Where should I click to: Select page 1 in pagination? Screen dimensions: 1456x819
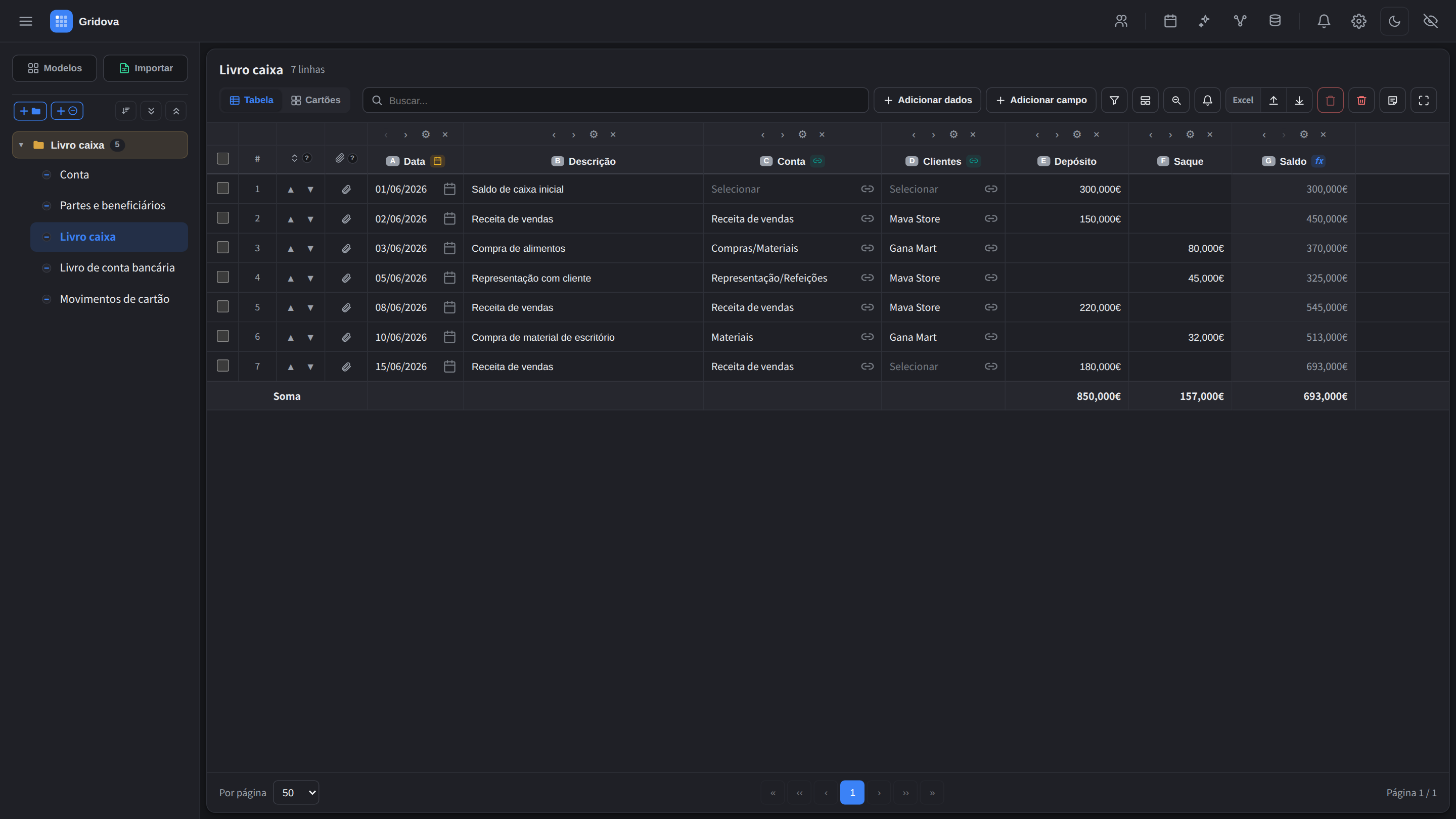[x=852, y=792]
